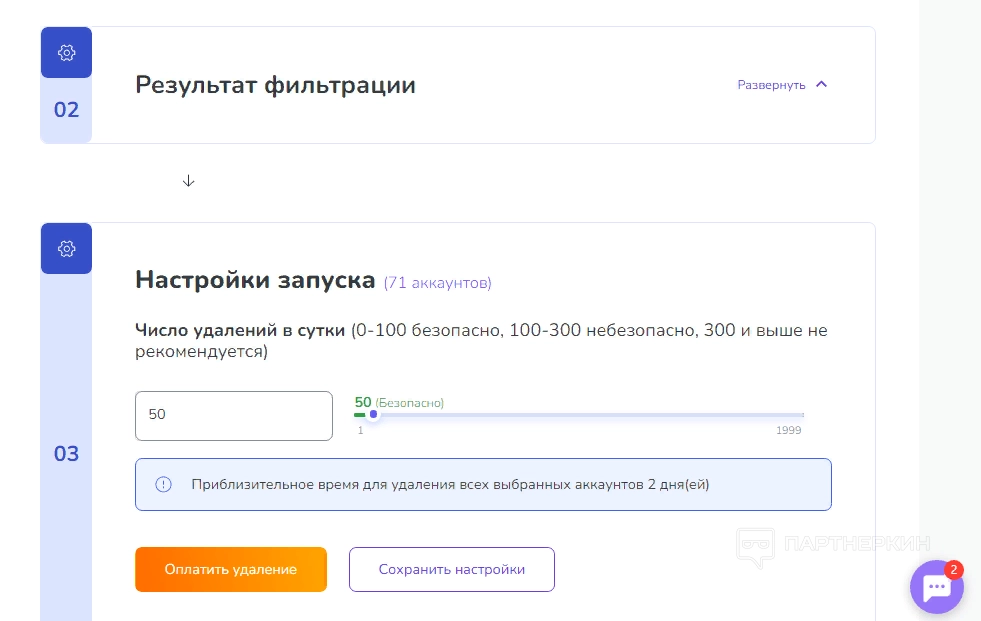
Task: Click the slider handle for daily deletions
Action: tap(373, 414)
